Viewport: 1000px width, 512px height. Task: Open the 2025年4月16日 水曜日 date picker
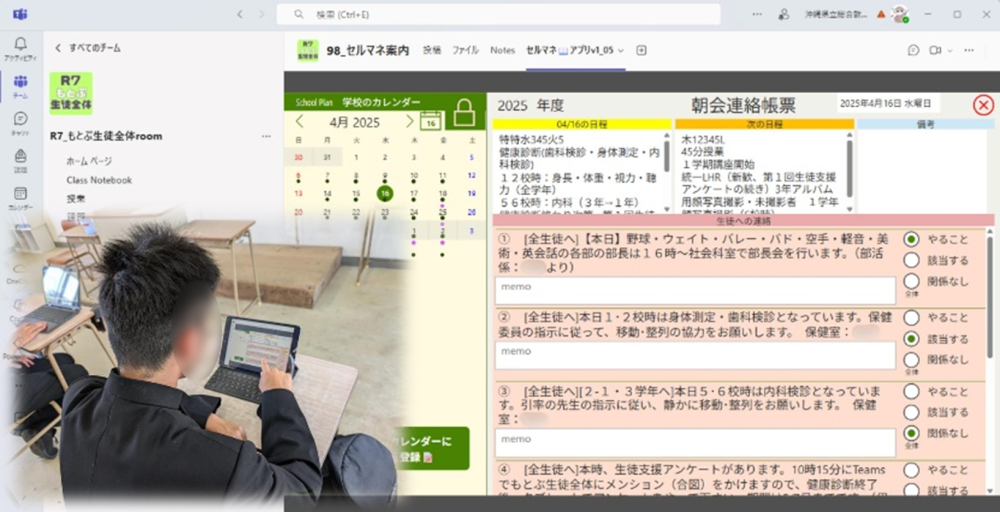(888, 103)
